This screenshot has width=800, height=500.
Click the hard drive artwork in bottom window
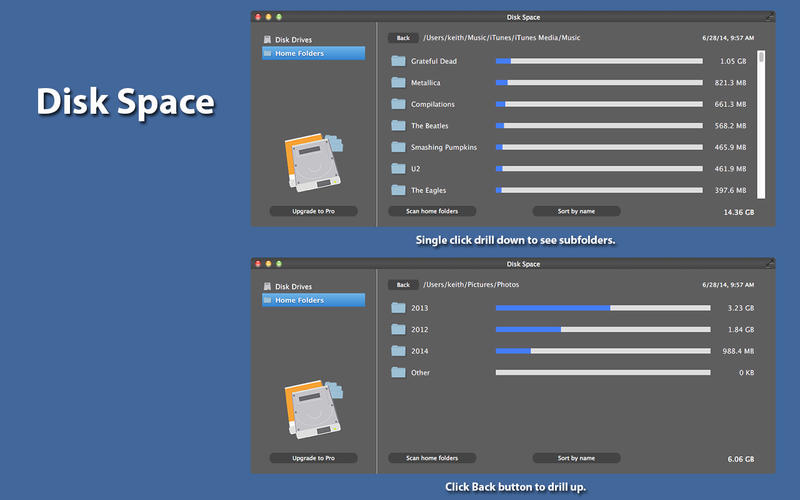pyautogui.click(x=313, y=409)
